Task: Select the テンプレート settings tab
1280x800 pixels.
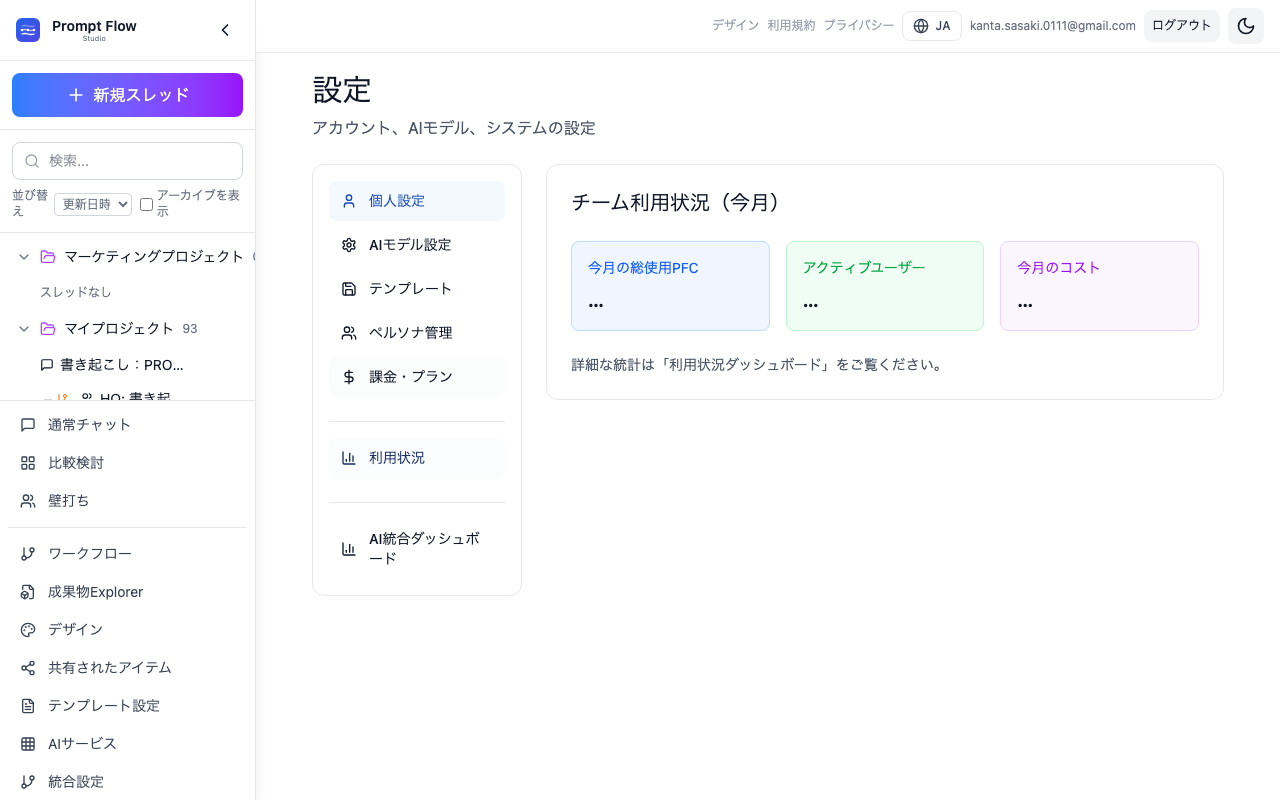Action: coord(417,289)
